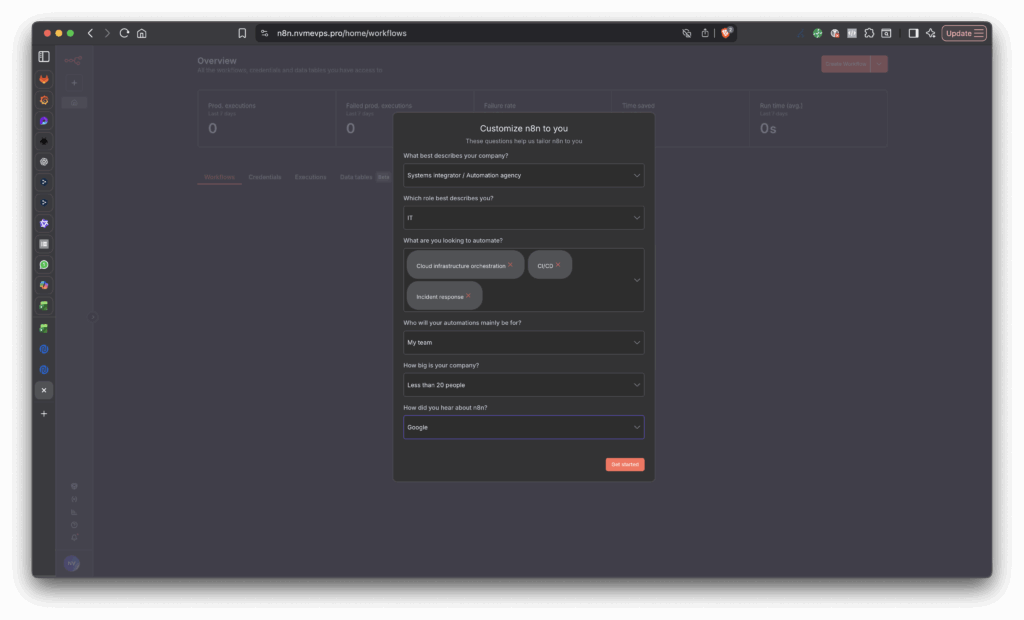Remove the CI/CD tag
Image resolution: width=1024 pixels, height=620 pixels.
[558, 265]
